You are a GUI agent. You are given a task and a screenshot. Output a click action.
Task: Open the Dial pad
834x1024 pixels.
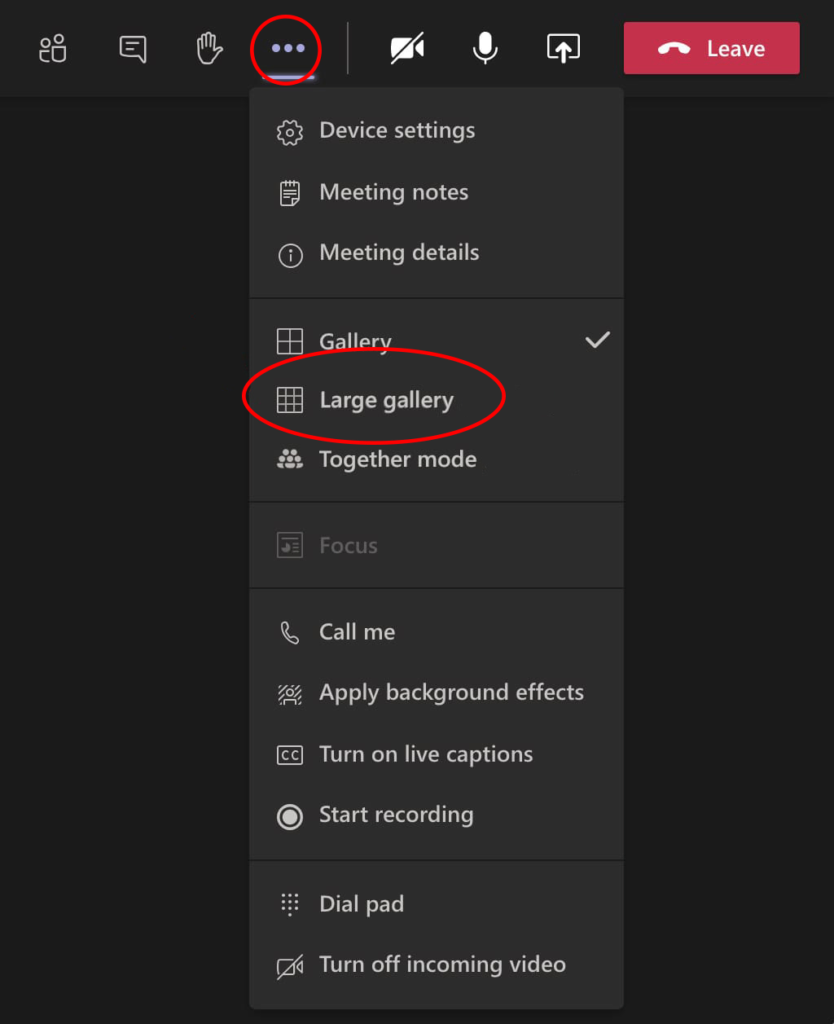pos(361,905)
